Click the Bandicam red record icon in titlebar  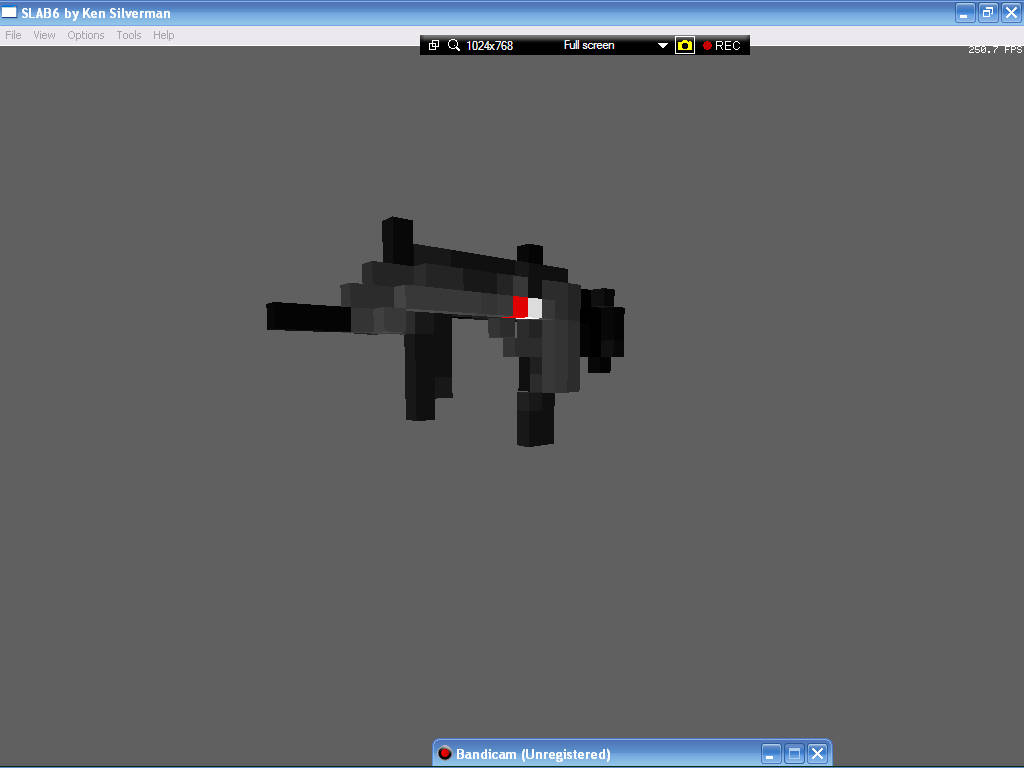(x=445, y=754)
